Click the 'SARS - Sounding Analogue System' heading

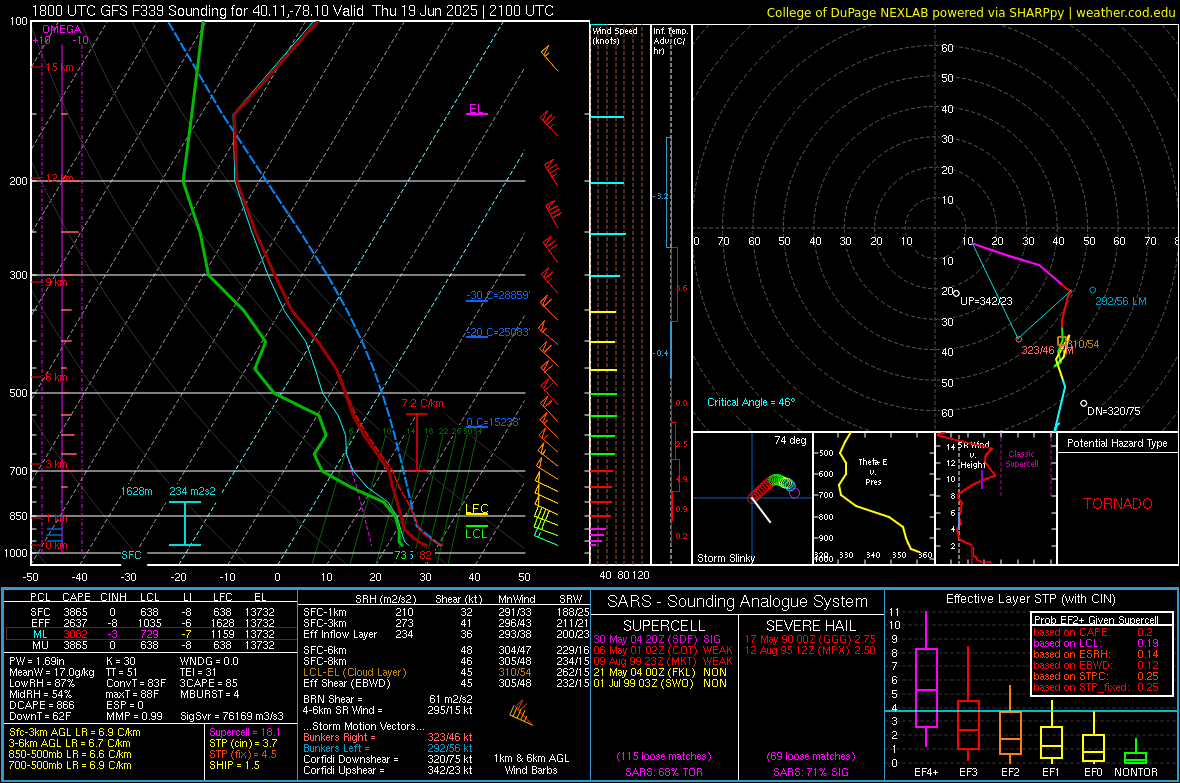738,602
